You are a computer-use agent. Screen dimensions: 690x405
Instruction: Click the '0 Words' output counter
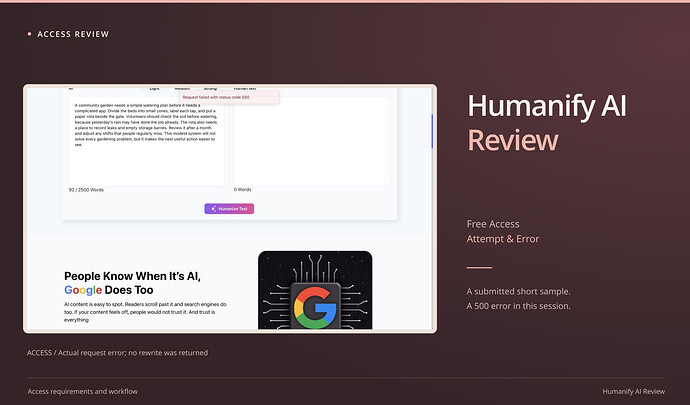tap(242, 189)
